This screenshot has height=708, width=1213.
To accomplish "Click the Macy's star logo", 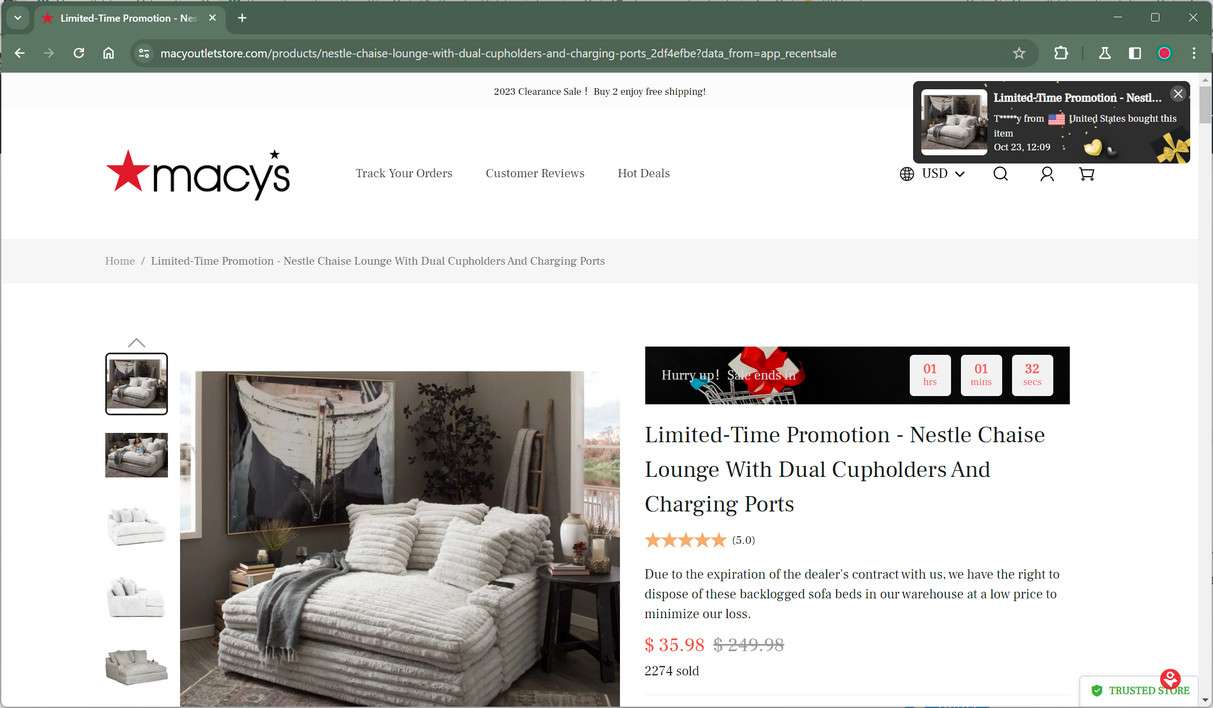I will (198, 174).
